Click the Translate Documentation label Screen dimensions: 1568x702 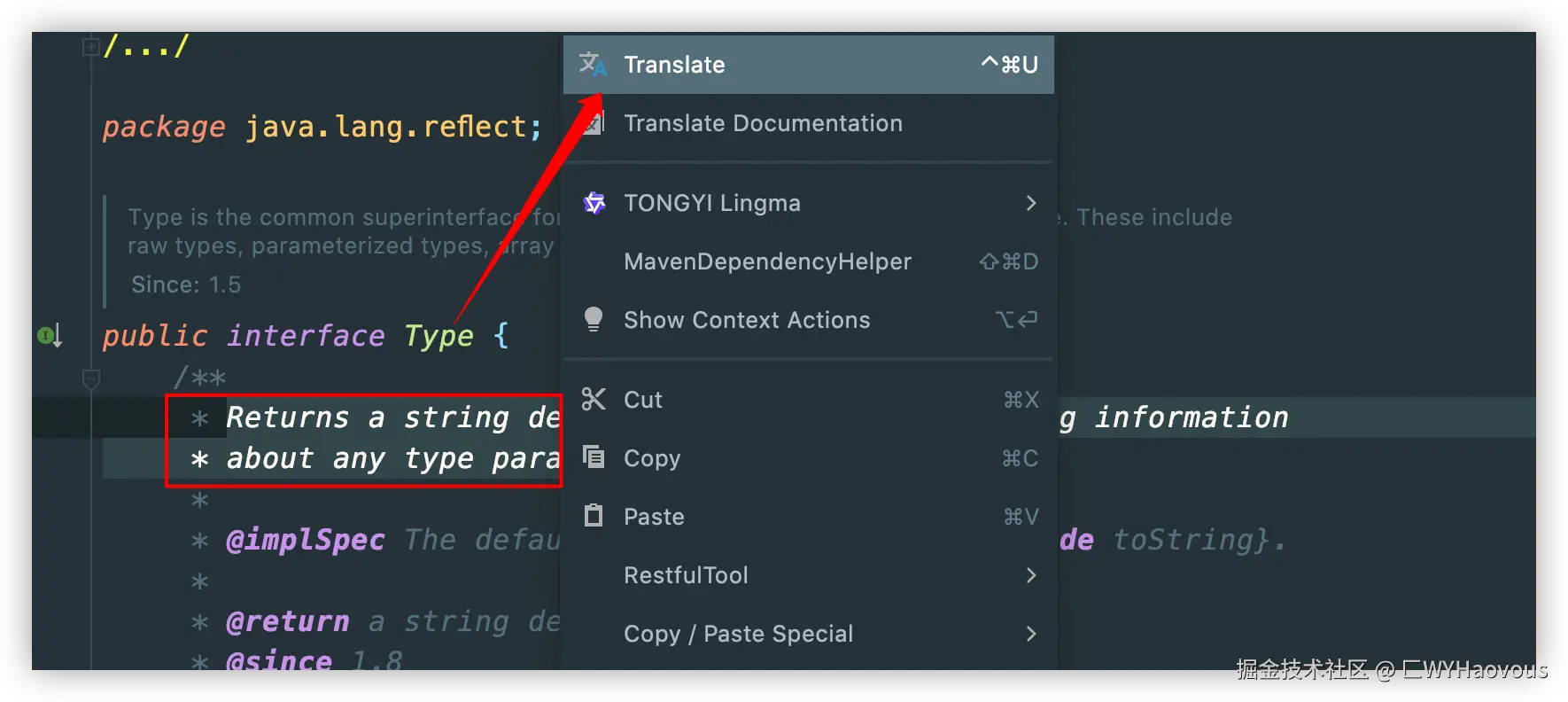point(763,123)
